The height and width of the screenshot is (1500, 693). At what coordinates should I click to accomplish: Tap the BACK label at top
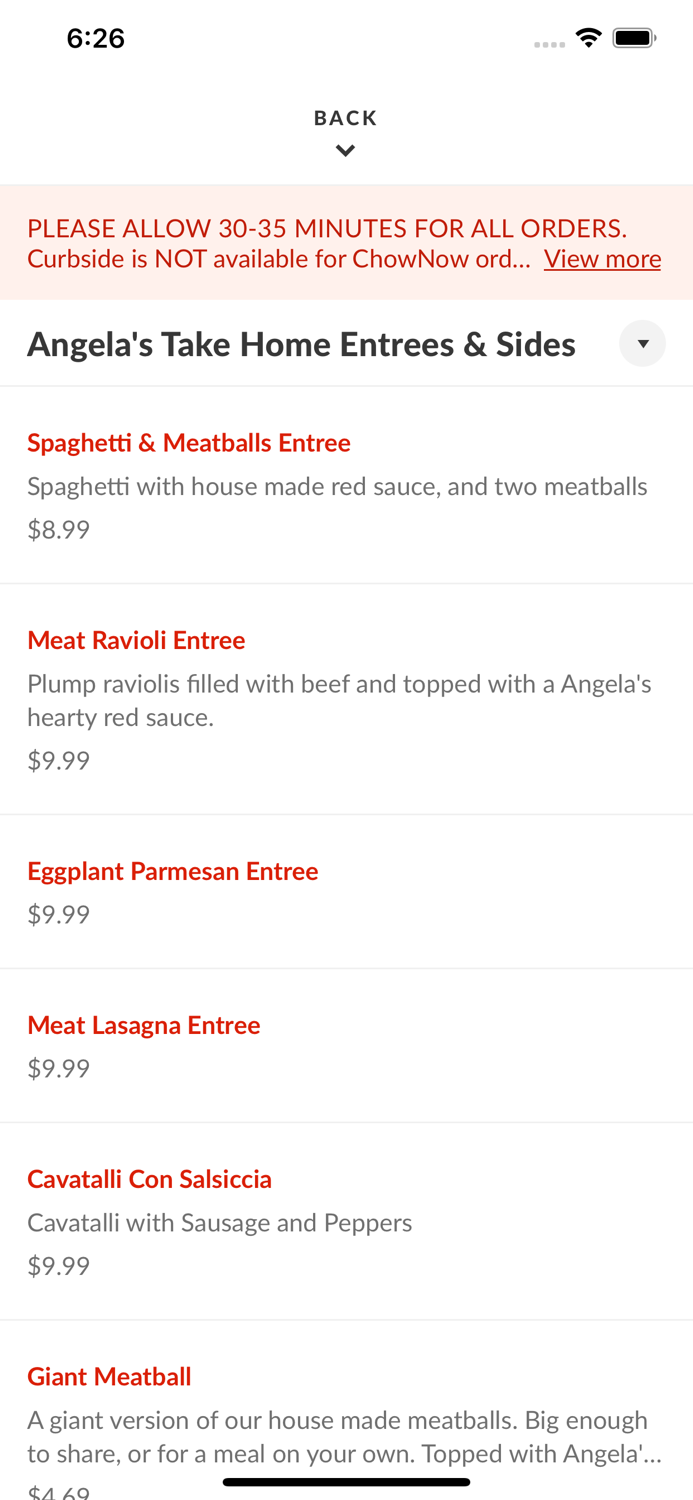point(345,118)
